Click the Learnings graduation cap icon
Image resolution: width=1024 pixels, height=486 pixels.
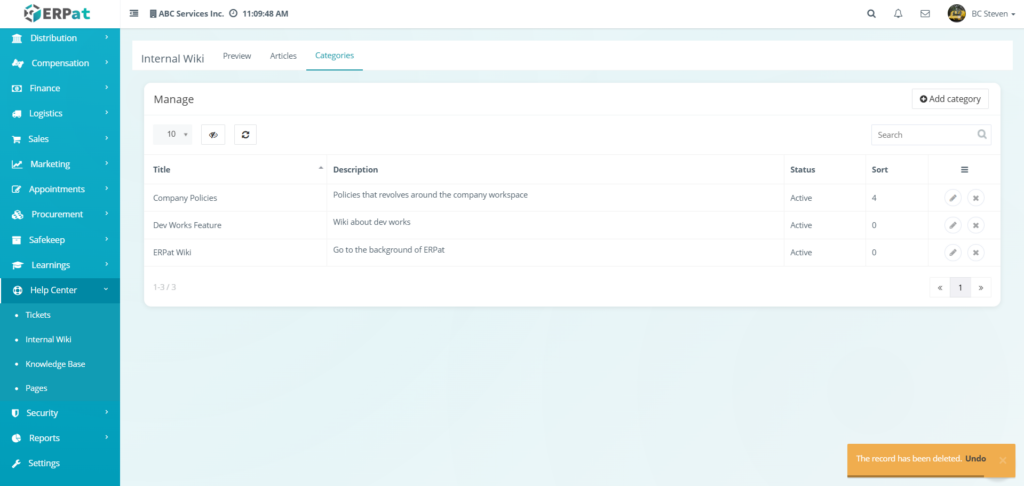coord(18,265)
